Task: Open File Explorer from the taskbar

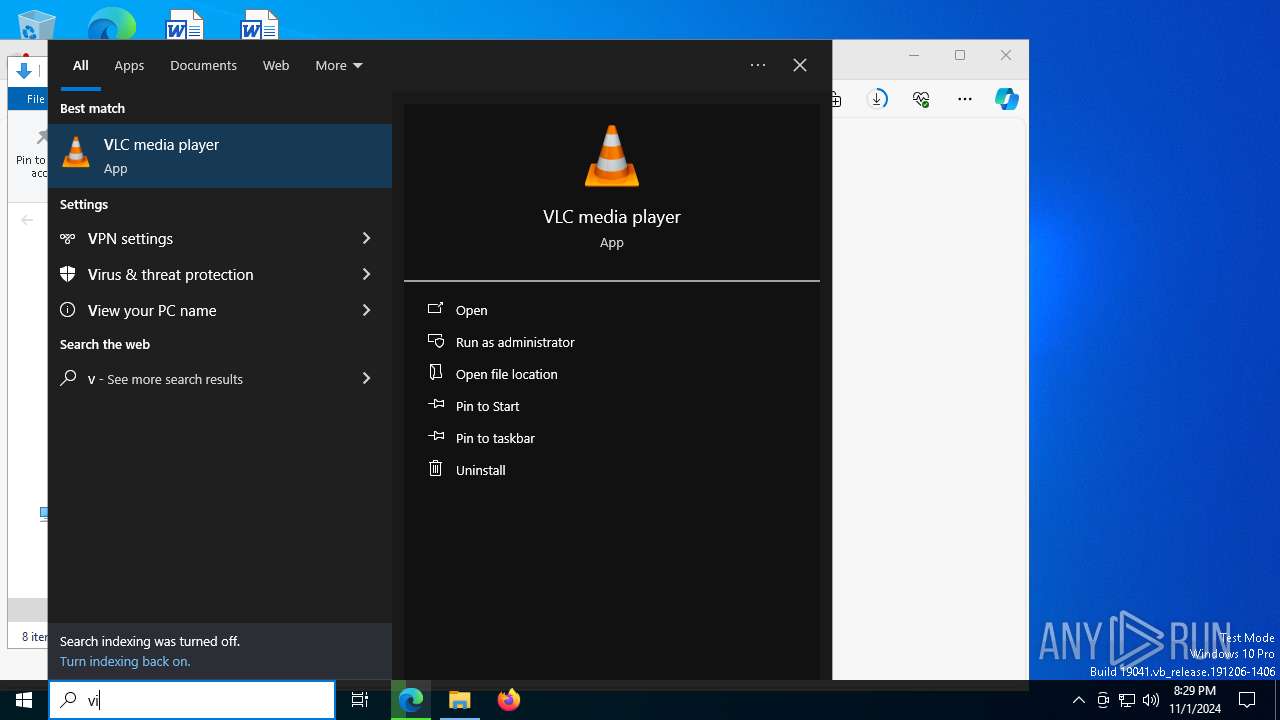Action: [x=460, y=700]
